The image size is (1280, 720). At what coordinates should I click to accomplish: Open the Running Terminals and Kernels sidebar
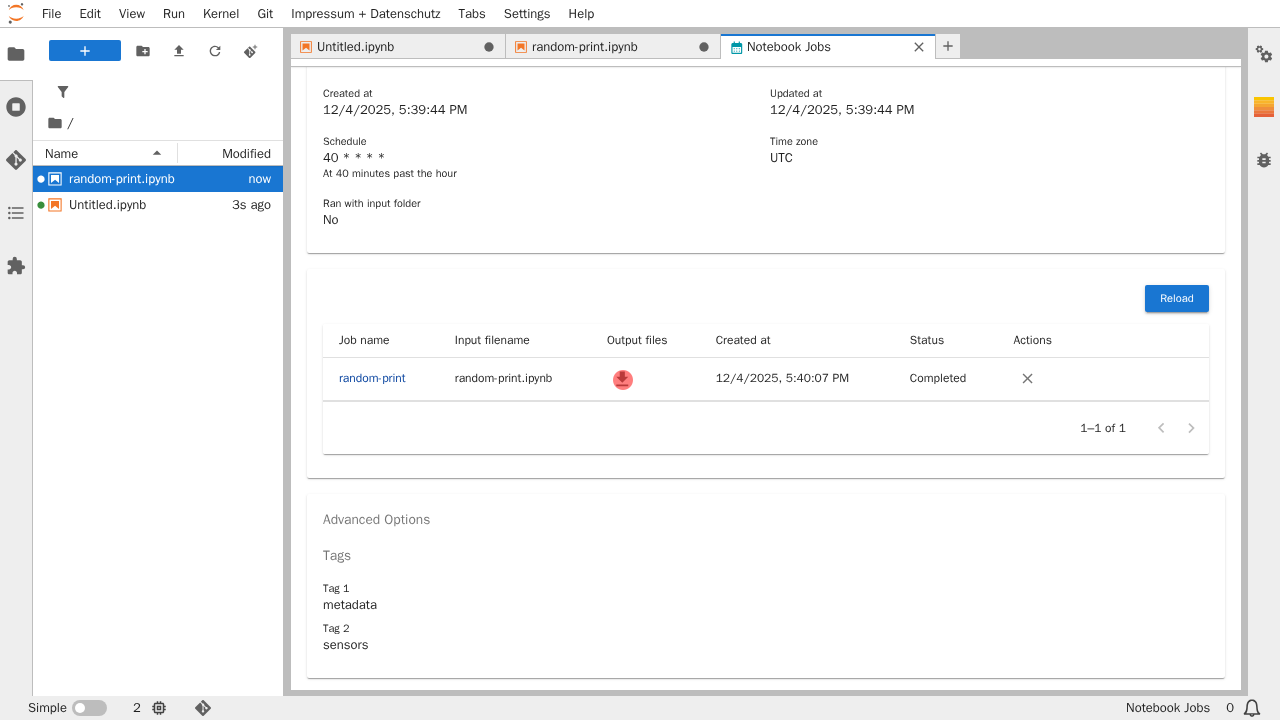pyautogui.click(x=16, y=107)
